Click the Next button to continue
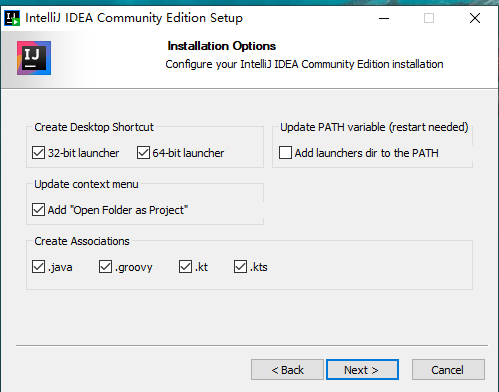 coord(362,369)
